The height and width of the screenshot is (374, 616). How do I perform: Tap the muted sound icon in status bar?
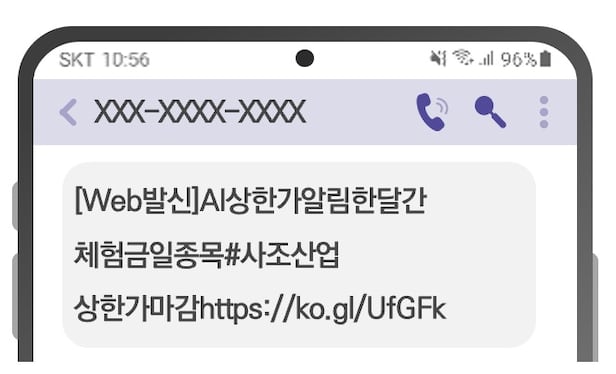point(438,58)
